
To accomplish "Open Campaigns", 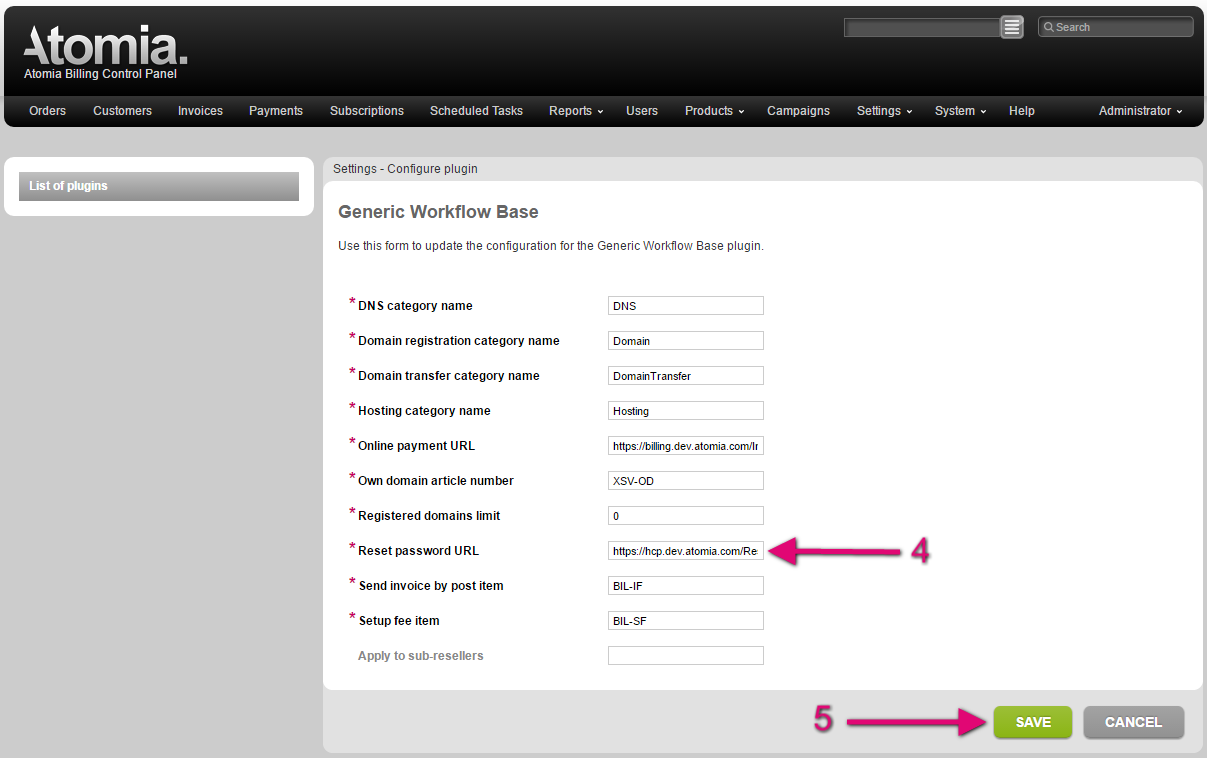I will pos(798,111).
